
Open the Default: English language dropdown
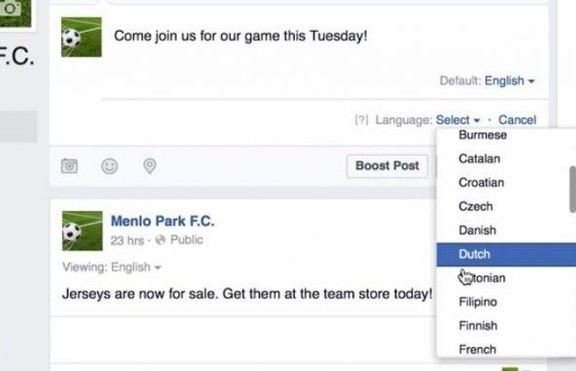click(509, 80)
